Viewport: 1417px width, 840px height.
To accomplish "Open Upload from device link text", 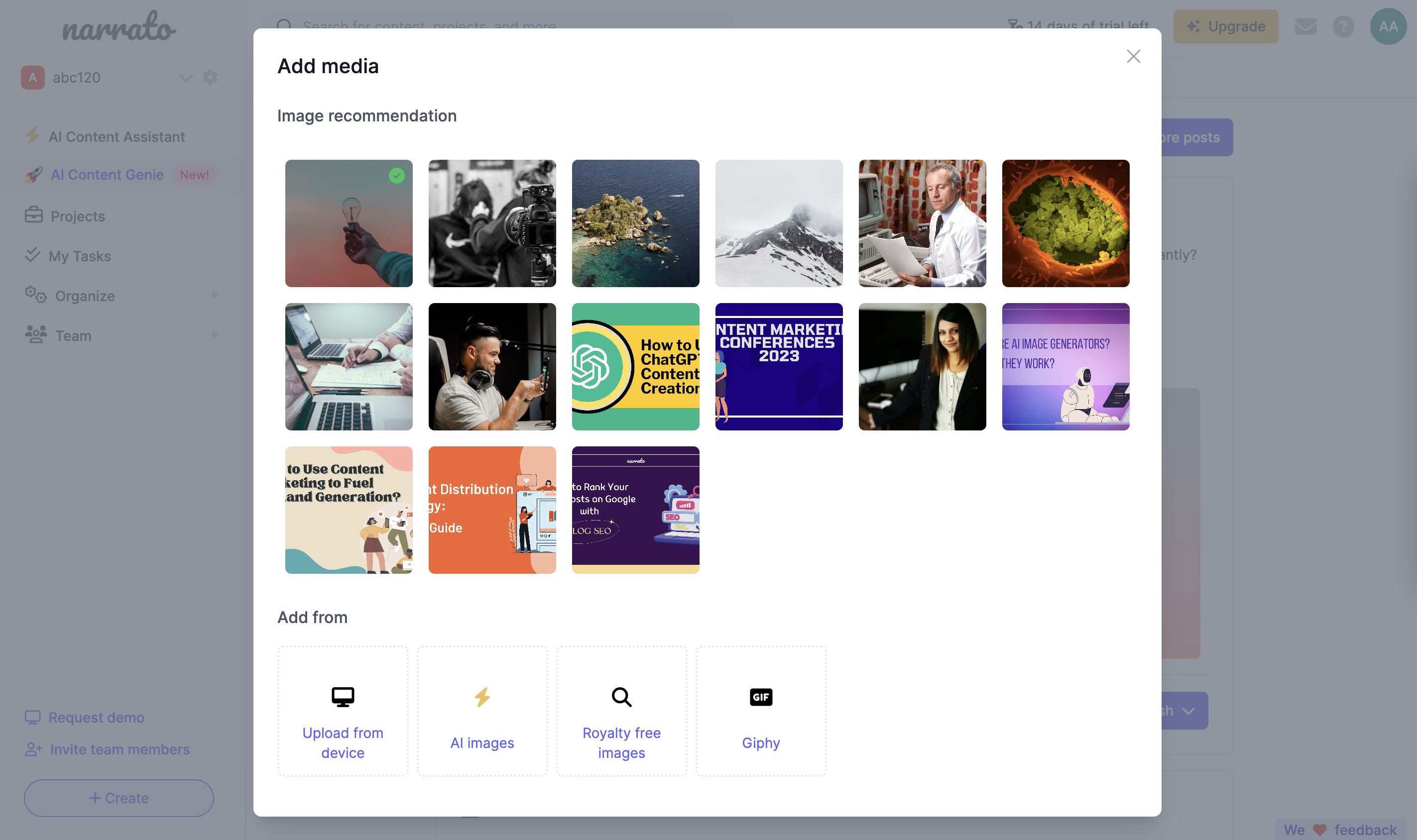I will (x=343, y=742).
